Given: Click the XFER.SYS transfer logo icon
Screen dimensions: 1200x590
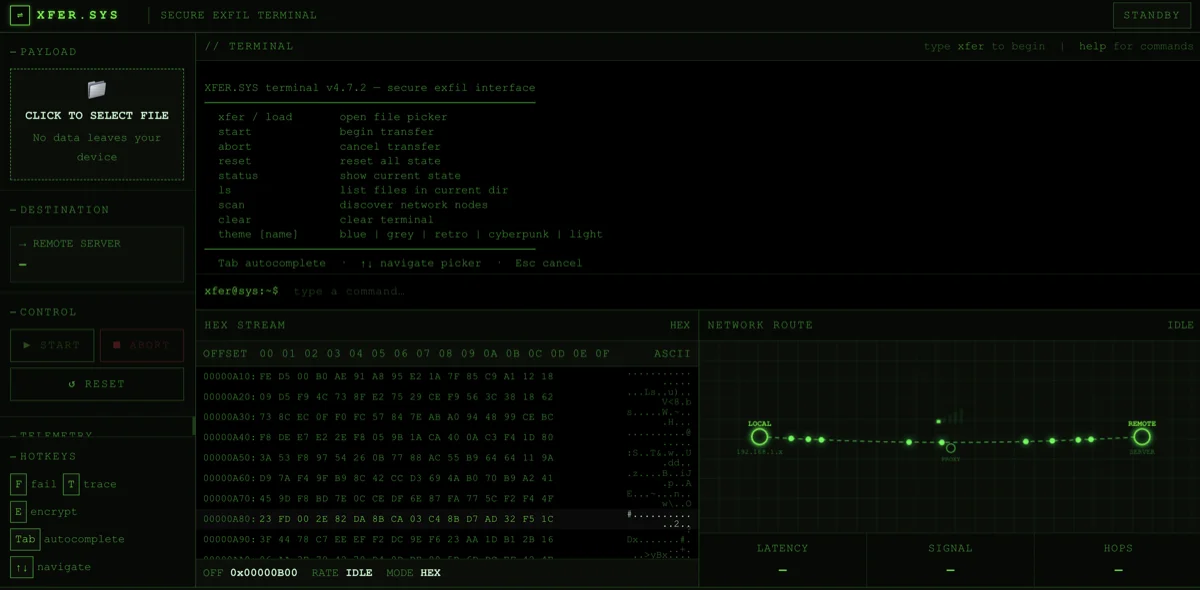Looking at the screenshot, I should (x=20, y=15).
